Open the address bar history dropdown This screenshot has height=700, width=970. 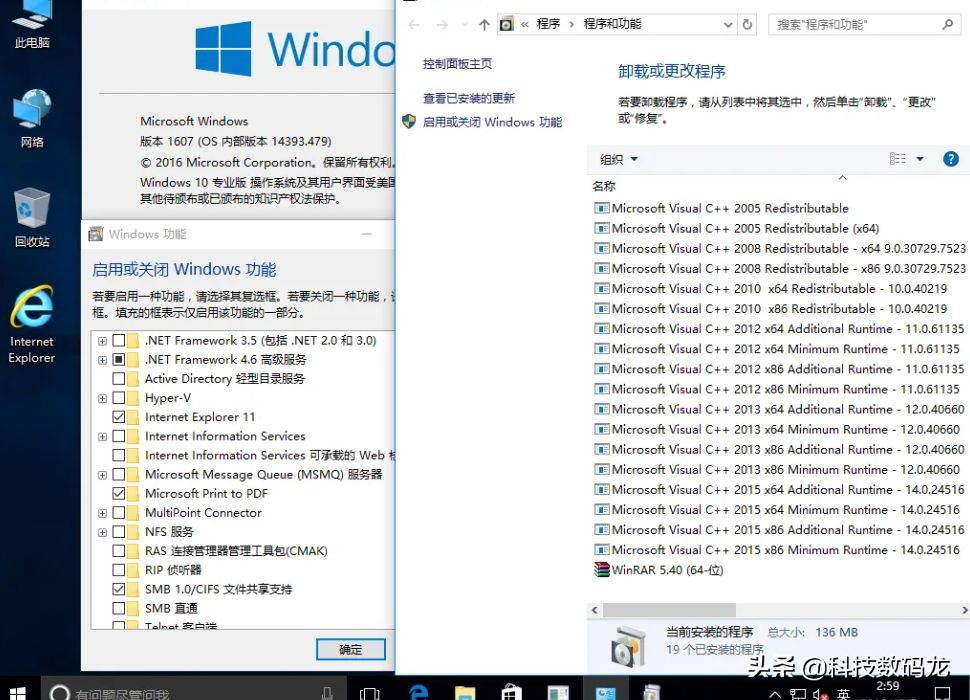[728, 25]
